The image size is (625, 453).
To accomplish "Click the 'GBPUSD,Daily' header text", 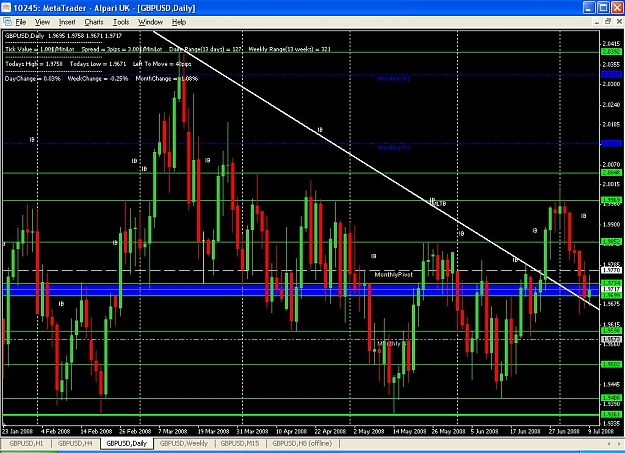I will tap(24, 36).
